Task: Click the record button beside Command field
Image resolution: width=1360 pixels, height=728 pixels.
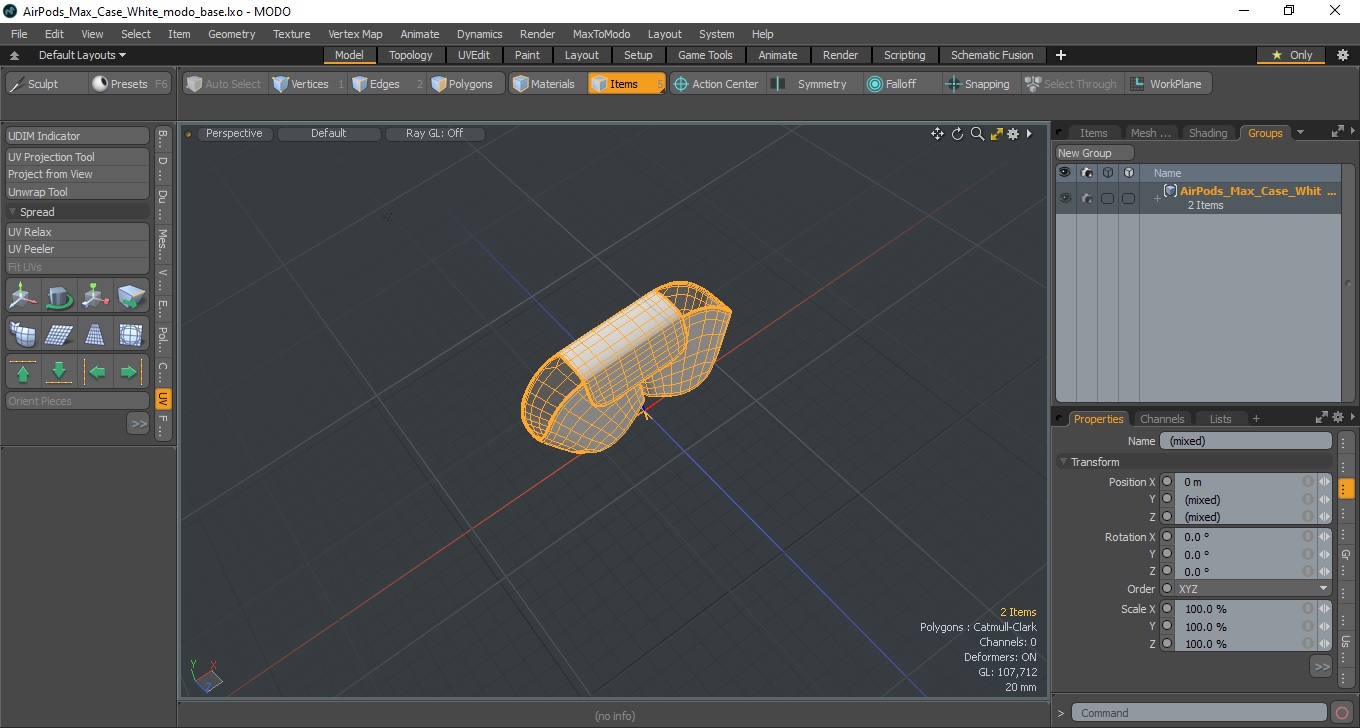Action: tap(1343, 713)
